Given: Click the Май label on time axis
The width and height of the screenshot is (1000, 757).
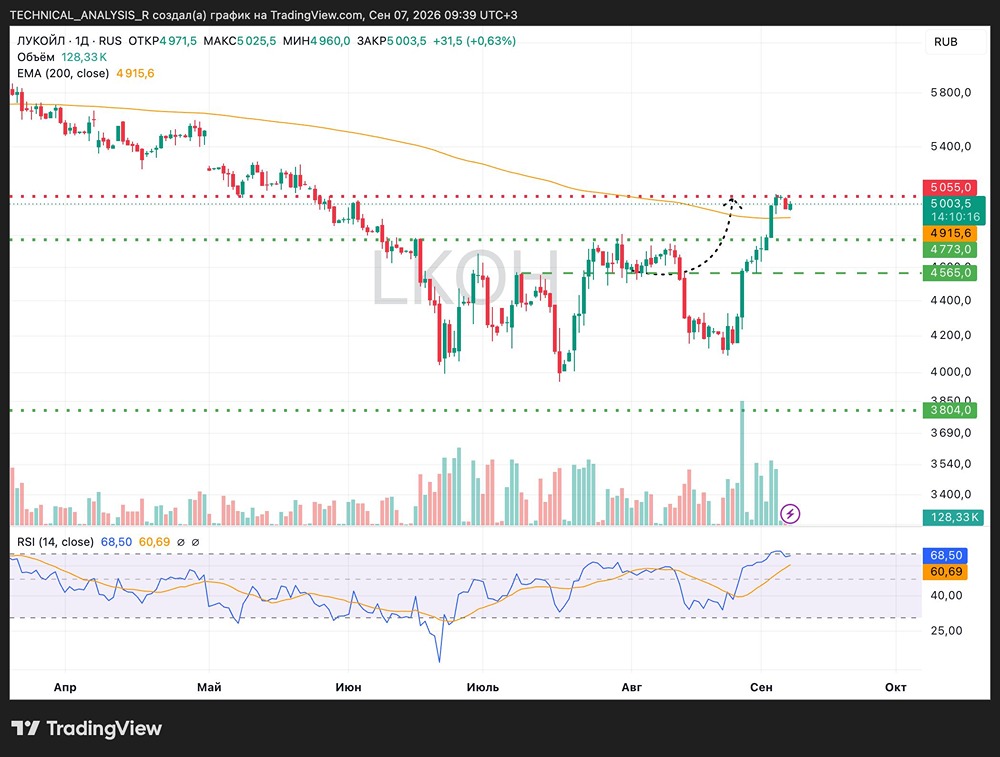Looking at the screenshot, I should (209, 687).
